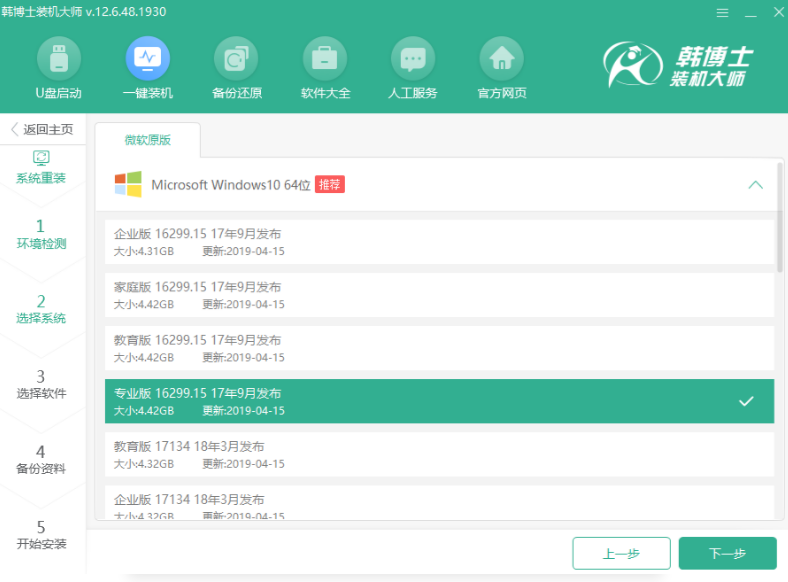Click step 1 环境检测
Screen dimensions: 788x582
click(41, 234)
